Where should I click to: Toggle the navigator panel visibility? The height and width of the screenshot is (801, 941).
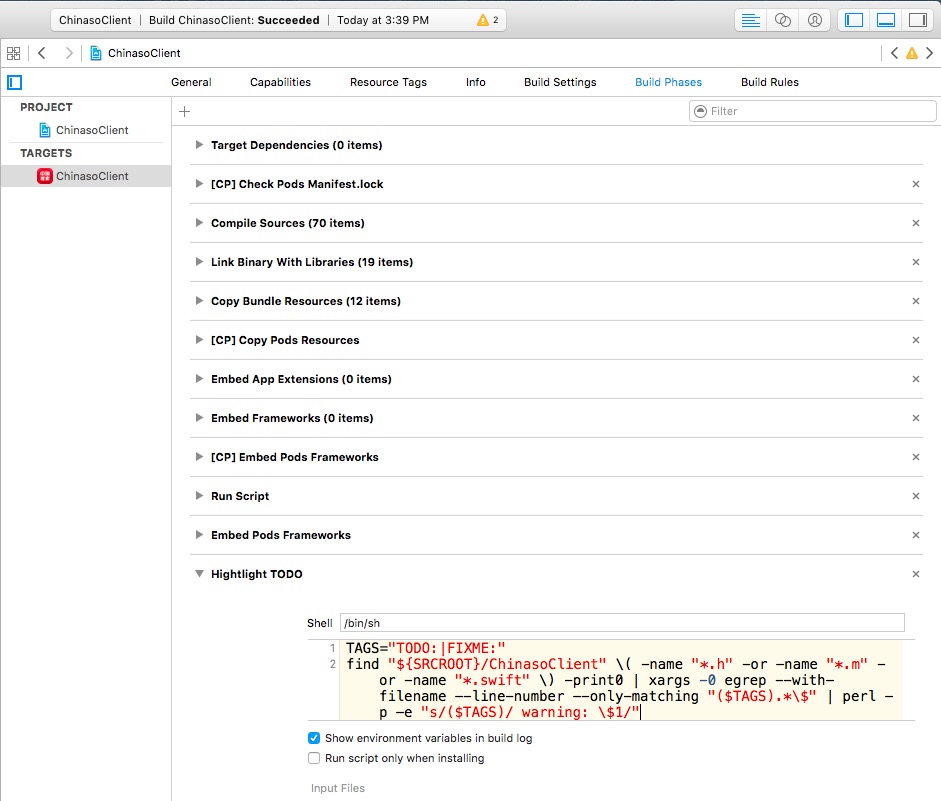854,20
